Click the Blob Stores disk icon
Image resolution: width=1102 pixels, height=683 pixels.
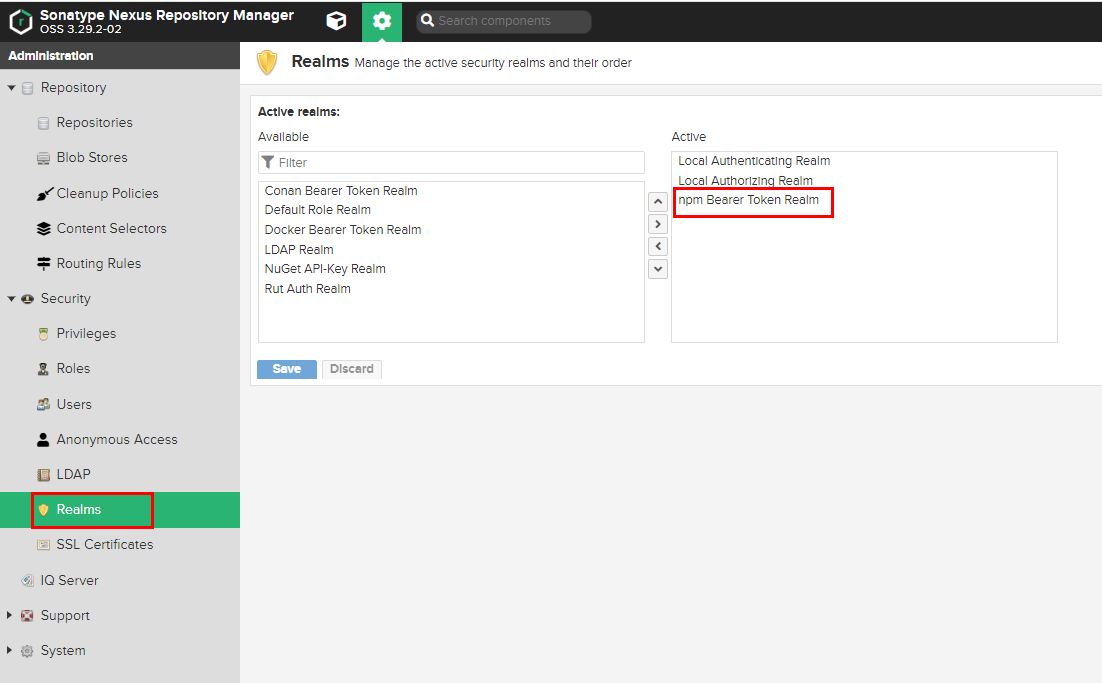click(44, 158)
